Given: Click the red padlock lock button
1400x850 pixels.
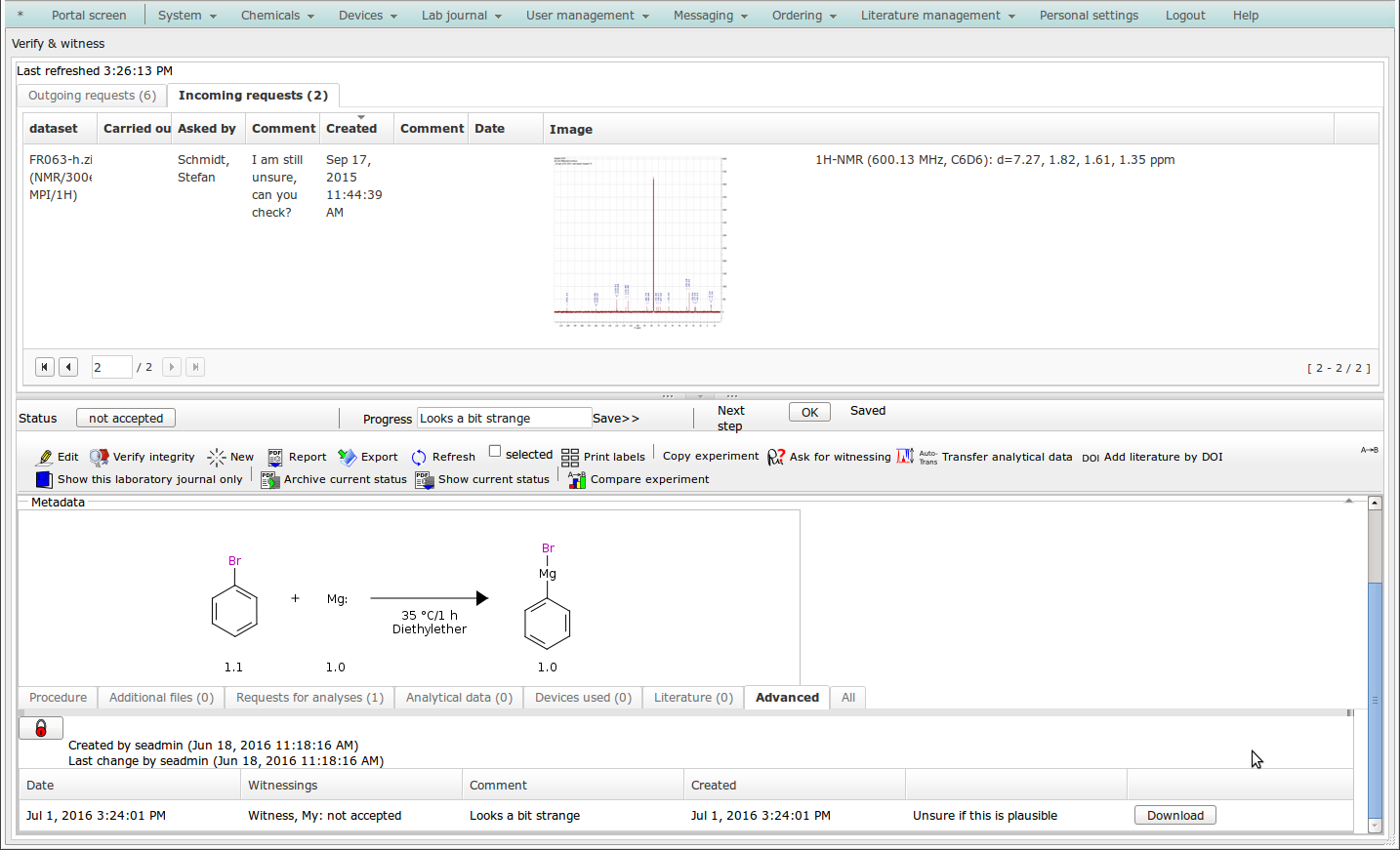Looking at the screenshot, I should [x=41, y=728].
